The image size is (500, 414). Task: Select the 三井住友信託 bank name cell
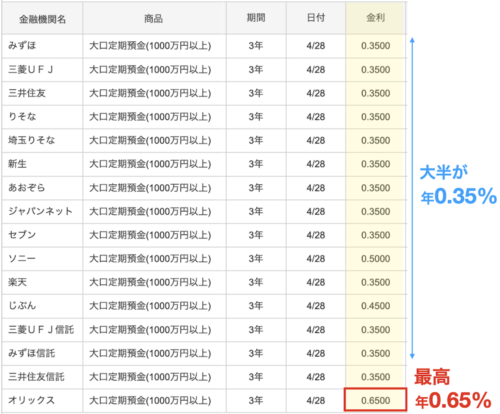42,377
